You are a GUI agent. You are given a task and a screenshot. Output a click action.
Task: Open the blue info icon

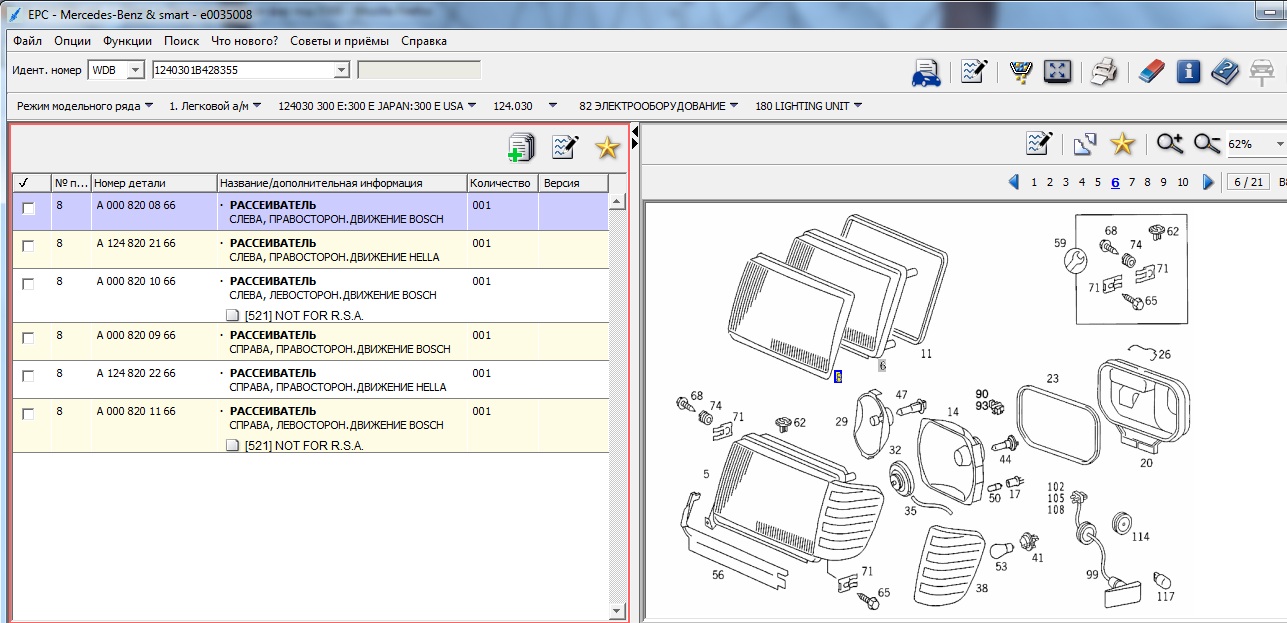pyautogui.click(x=1188, y=71)
